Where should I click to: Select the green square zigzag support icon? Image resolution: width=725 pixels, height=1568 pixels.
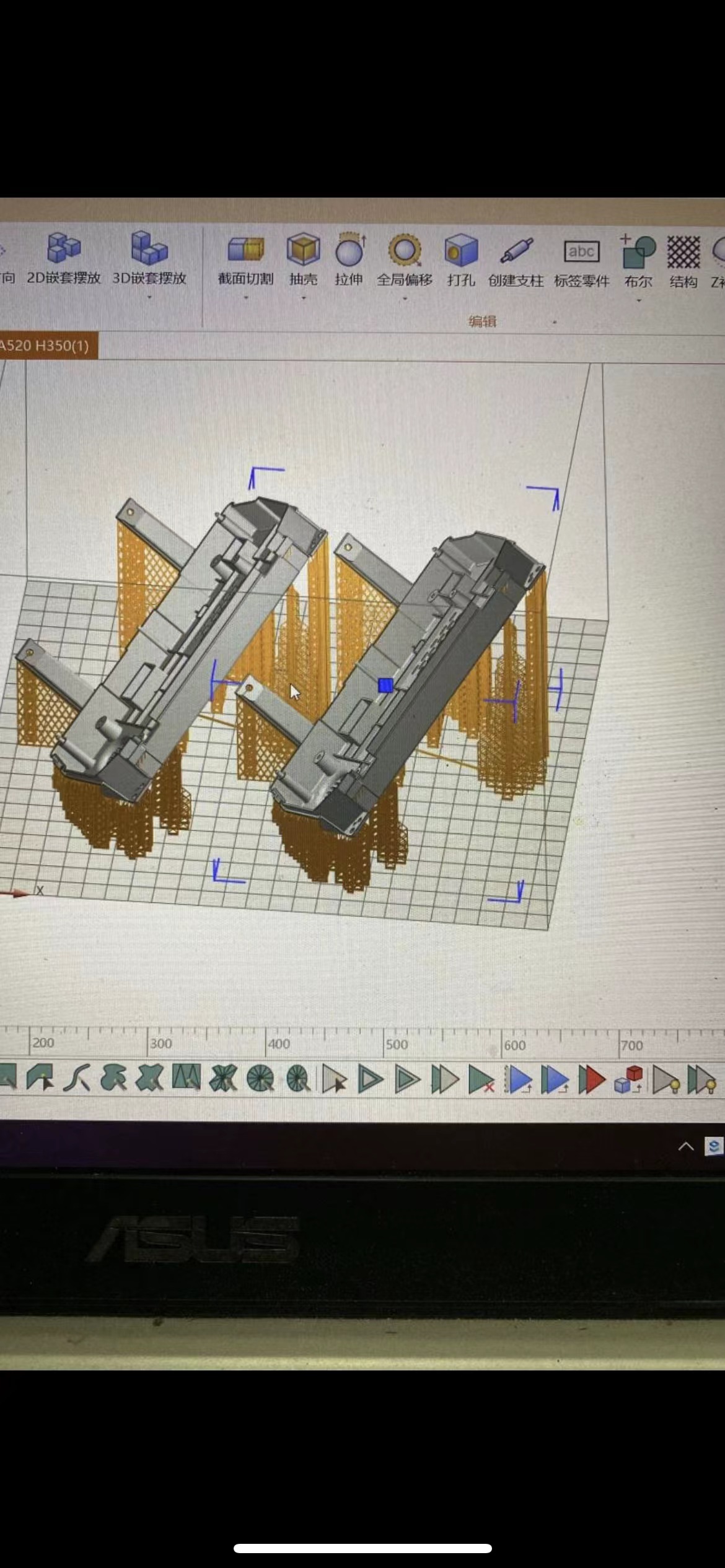[186, 1078]
